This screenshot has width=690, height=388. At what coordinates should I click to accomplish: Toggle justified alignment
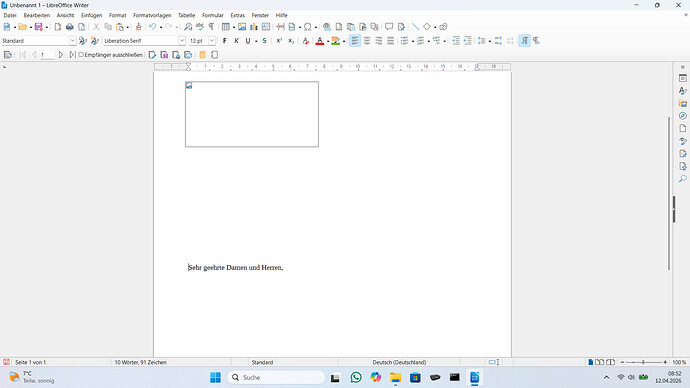point(390,41)
